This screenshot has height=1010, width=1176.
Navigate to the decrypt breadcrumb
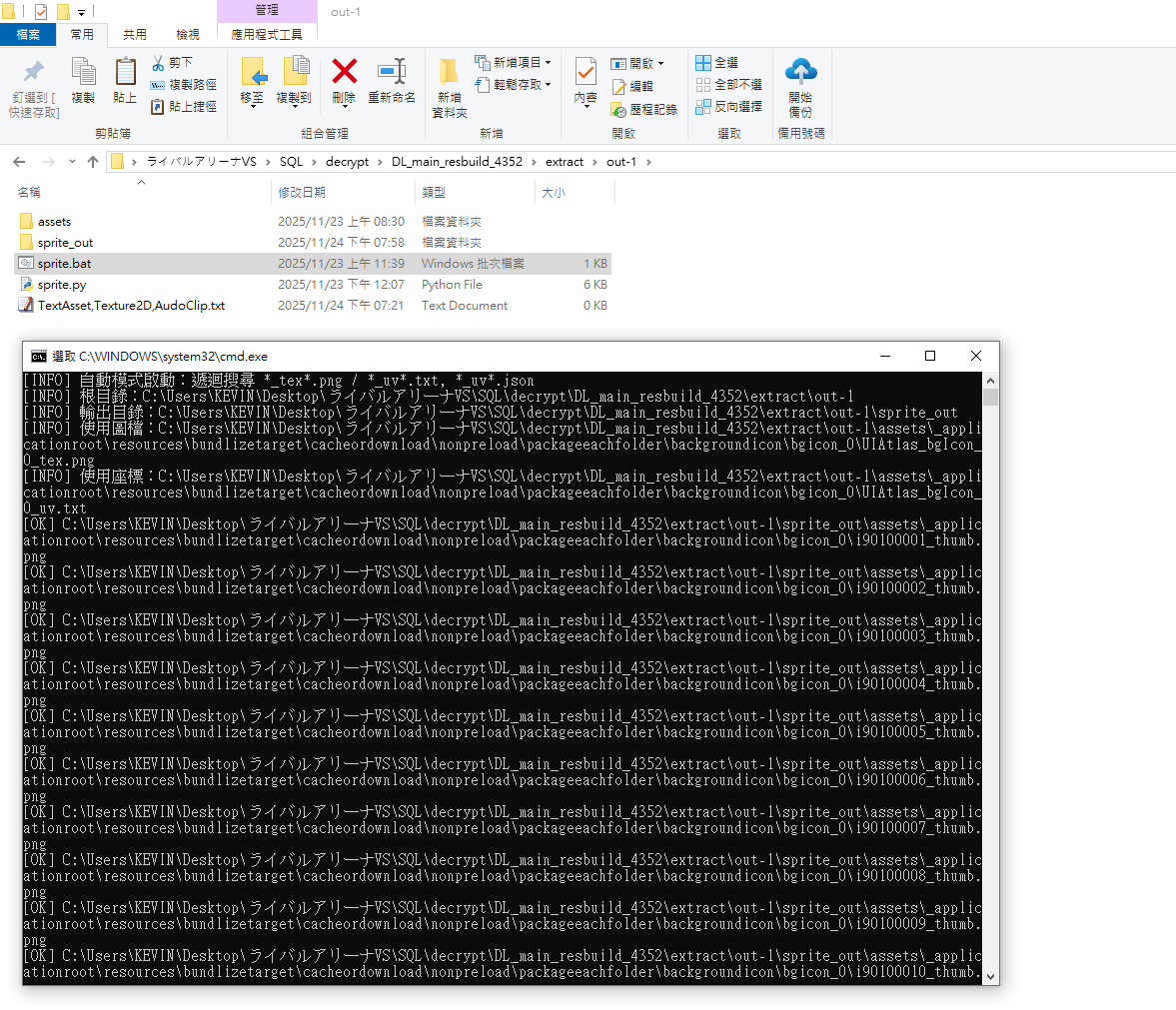pos(348,162)
